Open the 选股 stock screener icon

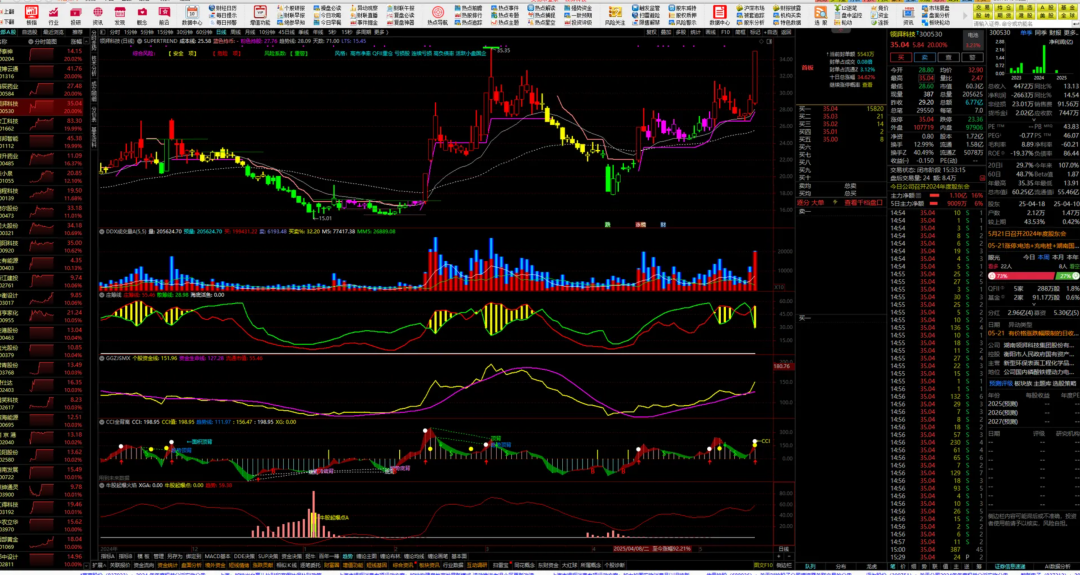820,14
